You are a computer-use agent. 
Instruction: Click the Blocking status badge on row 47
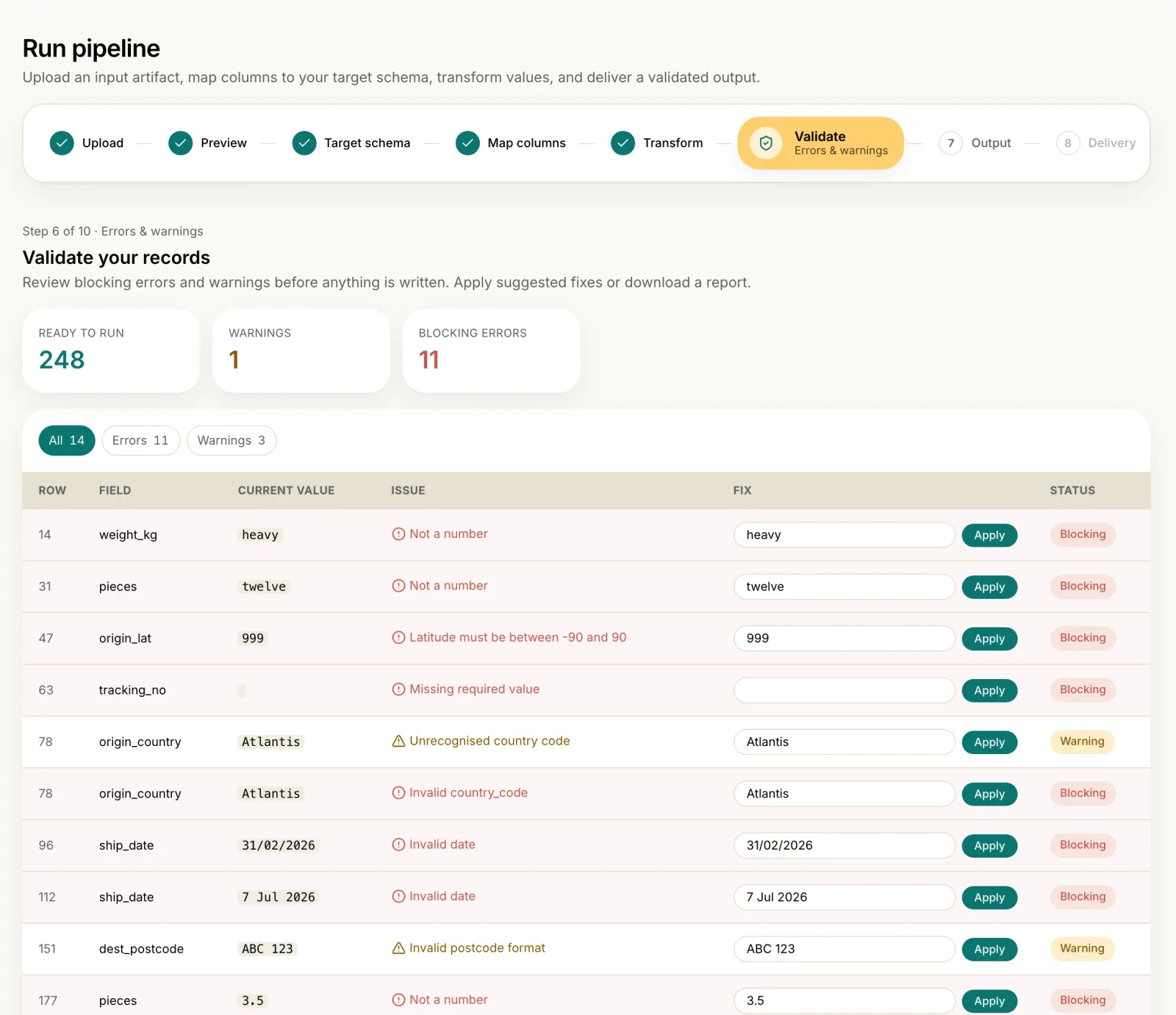[1083, 638]
